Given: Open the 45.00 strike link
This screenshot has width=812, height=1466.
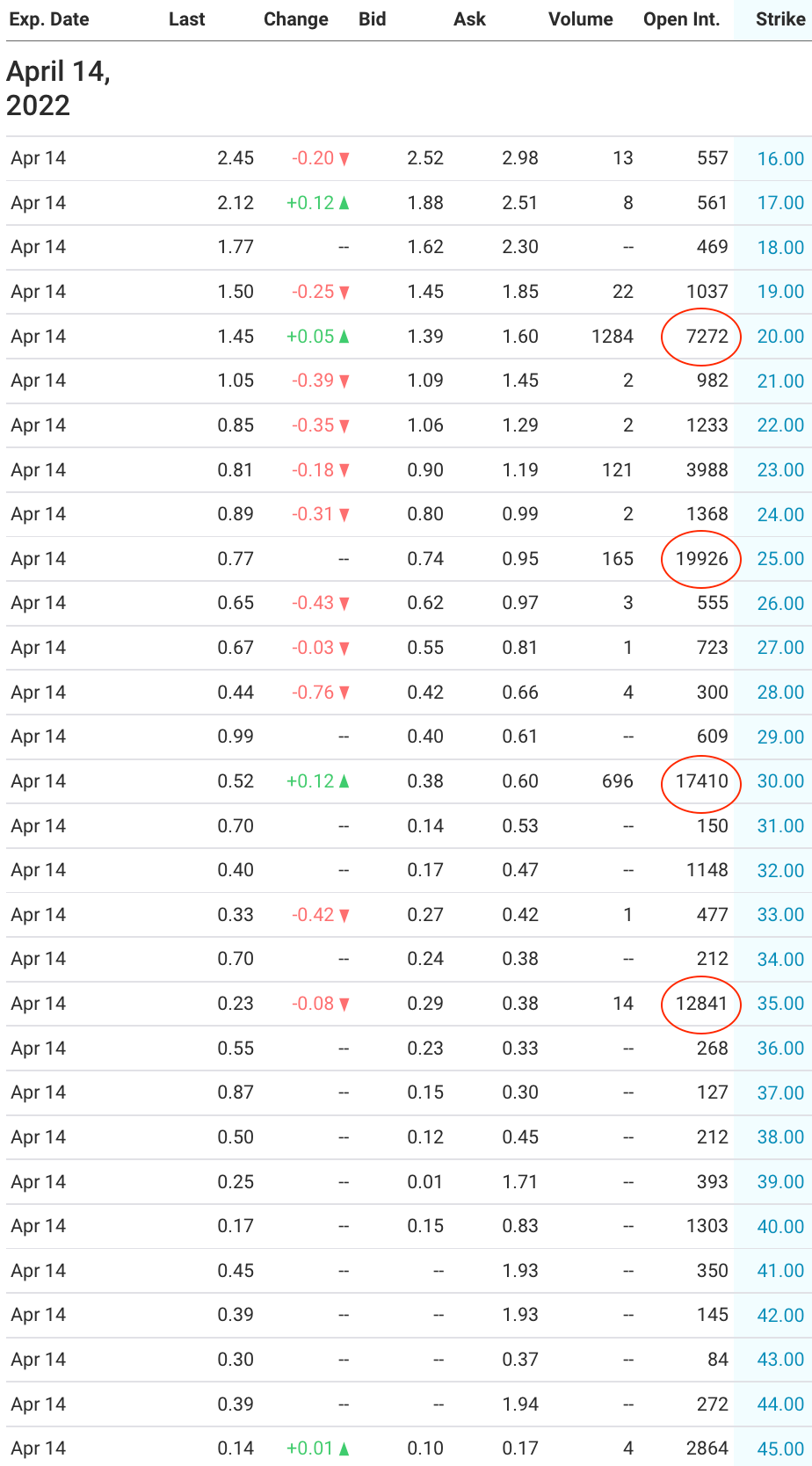Looking at the screenshot, I should click(780, 1448).
